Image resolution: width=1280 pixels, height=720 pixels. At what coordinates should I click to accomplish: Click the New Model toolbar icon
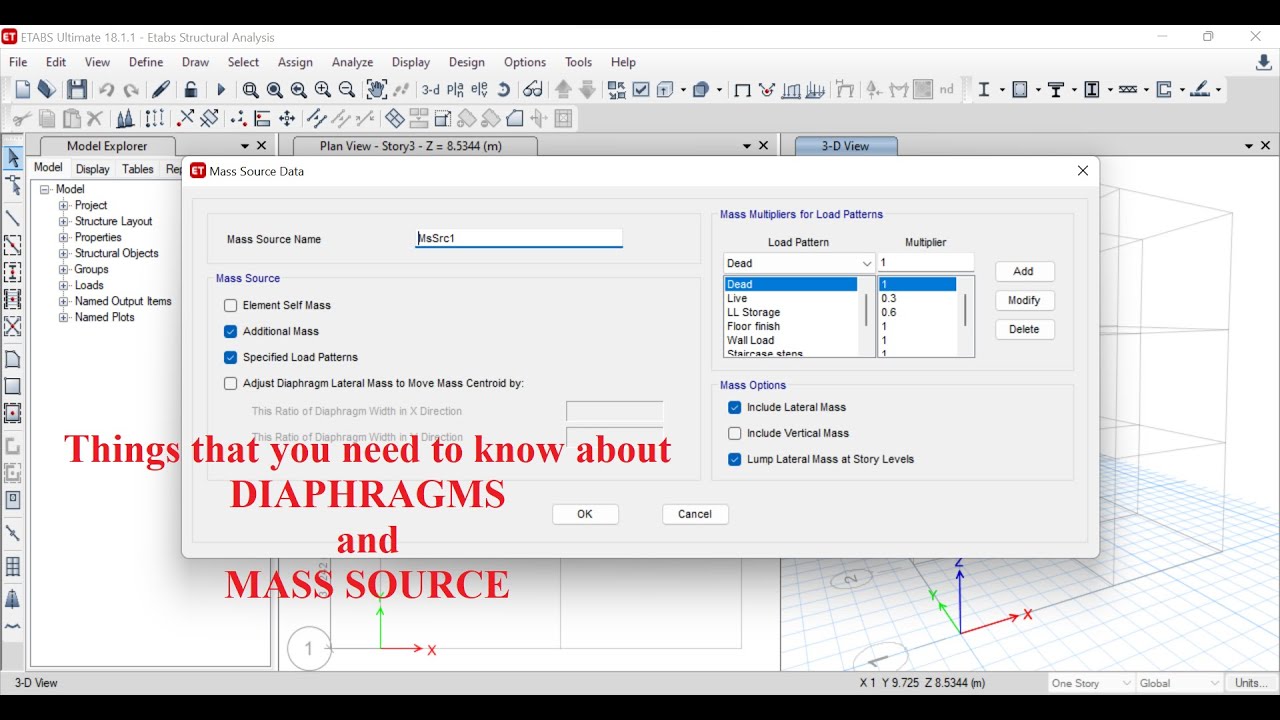(x=22, y=90)
